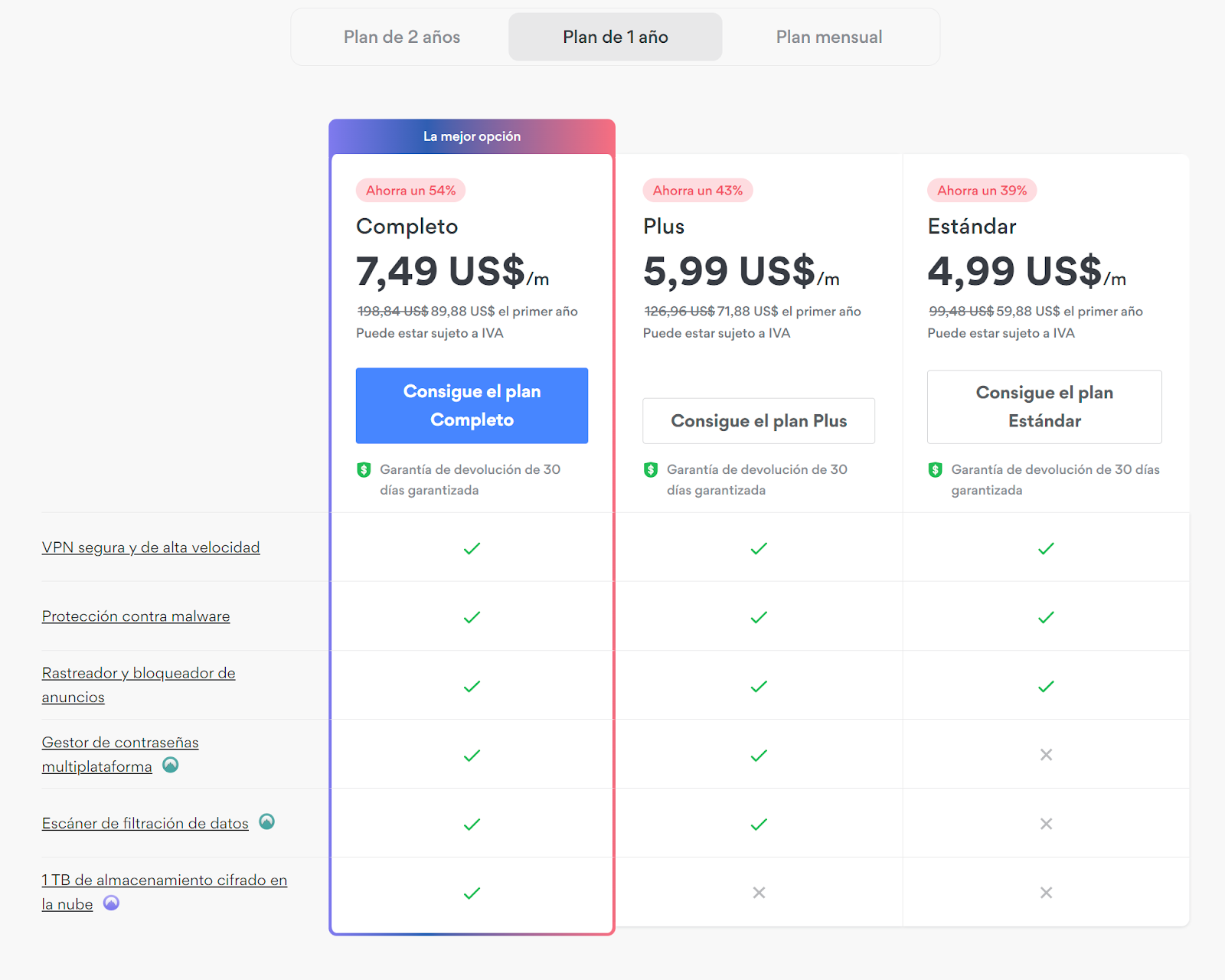
Task: Click teal icon beside Gestor de contraseñas multiplataforma
Action: pos(171,765)
